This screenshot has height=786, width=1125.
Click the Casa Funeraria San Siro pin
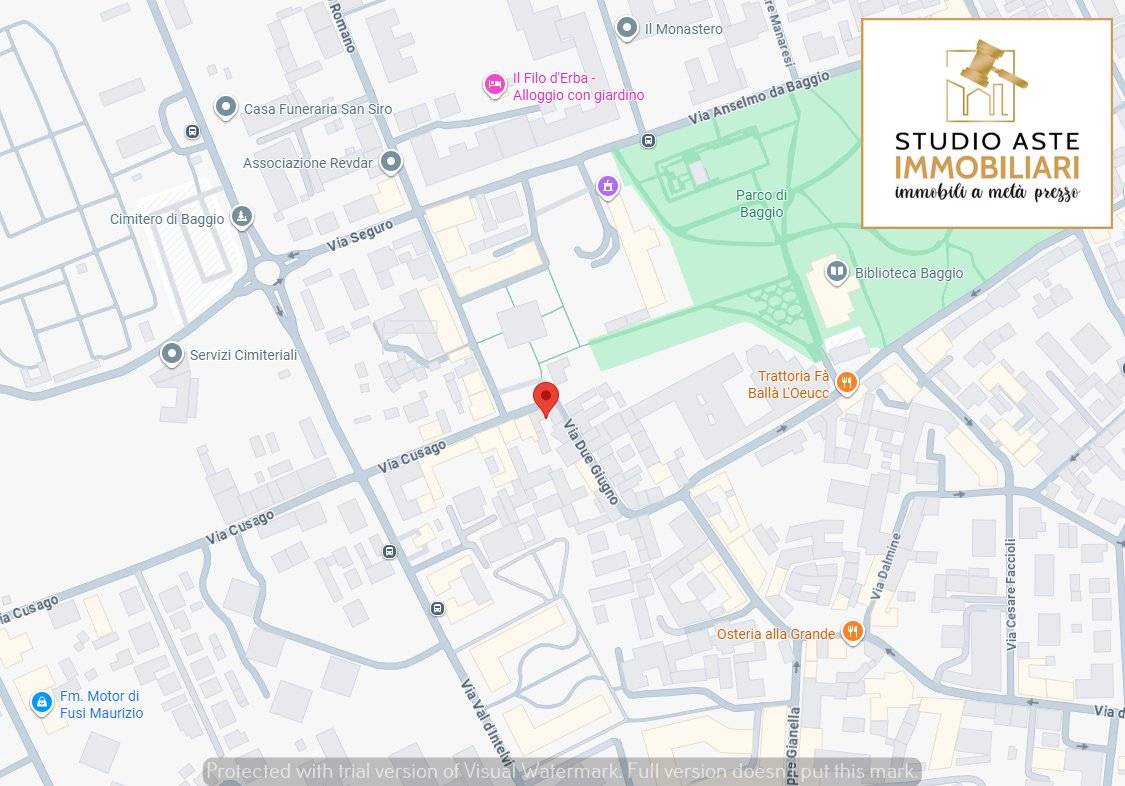(226, 108)
